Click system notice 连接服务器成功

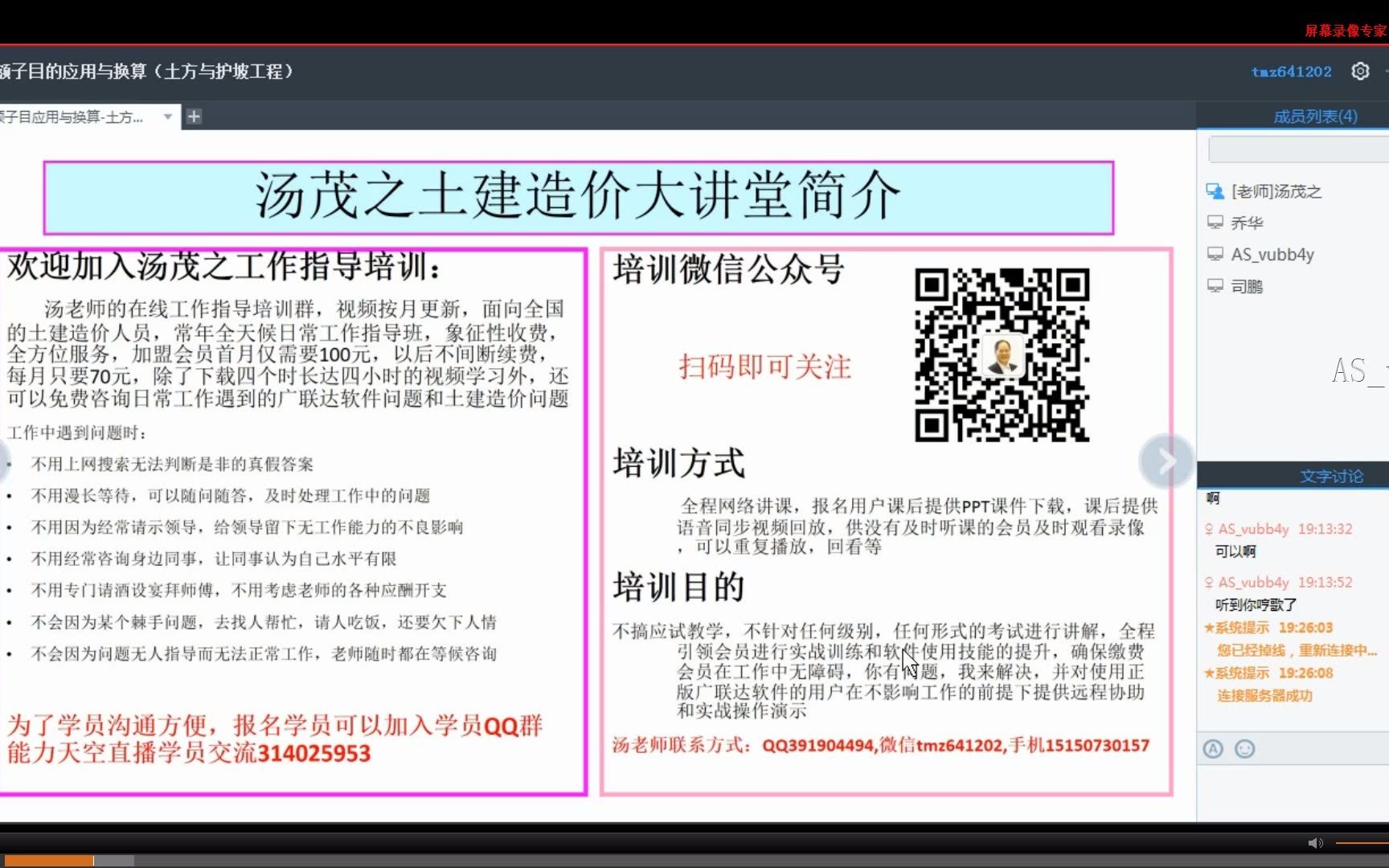(x=1264, y=696)
